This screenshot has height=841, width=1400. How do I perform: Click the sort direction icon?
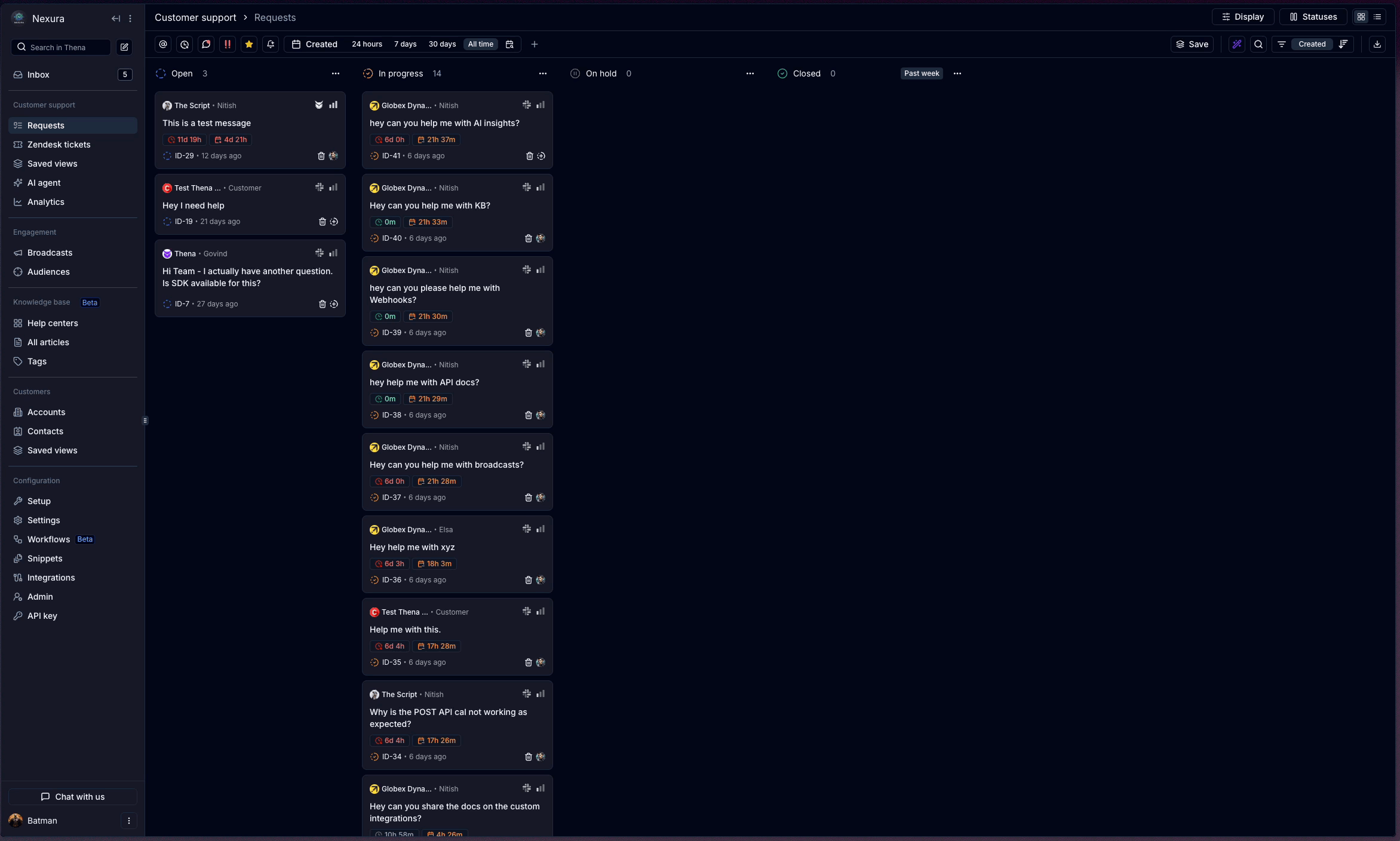[x=1343, y=44]
